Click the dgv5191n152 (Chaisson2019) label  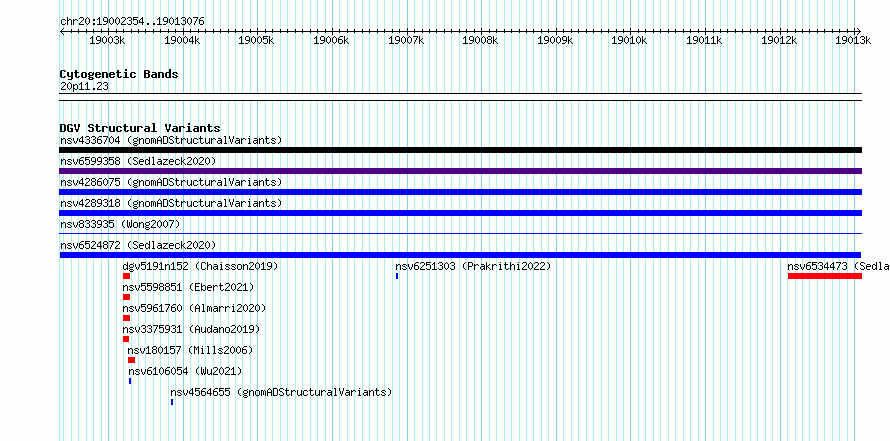(200, 266)
